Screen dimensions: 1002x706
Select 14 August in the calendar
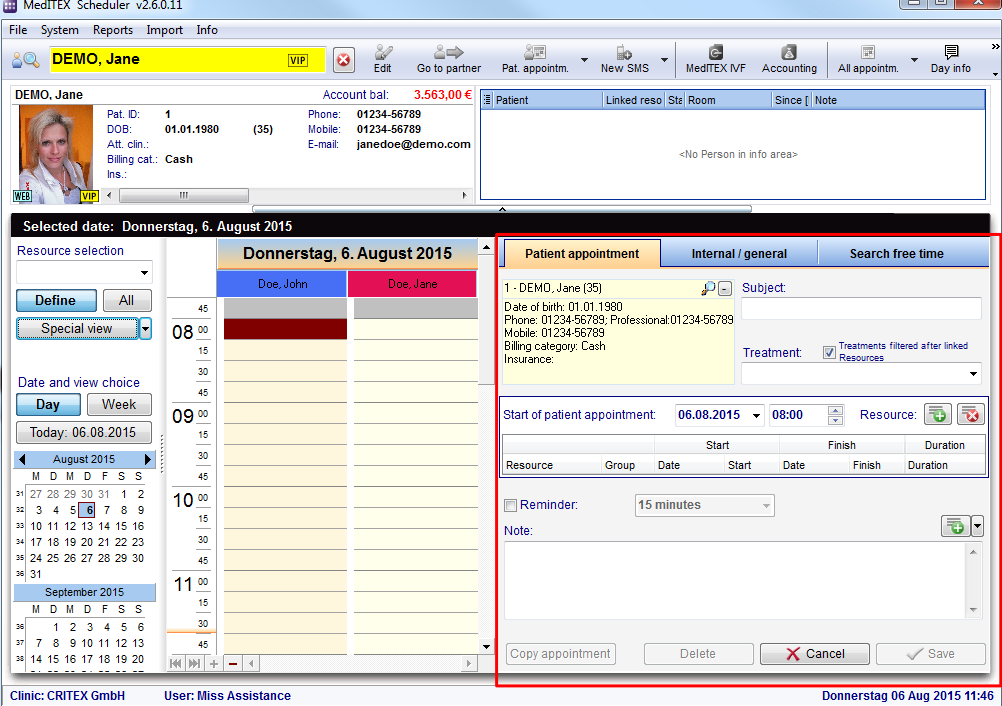(104, 526)
